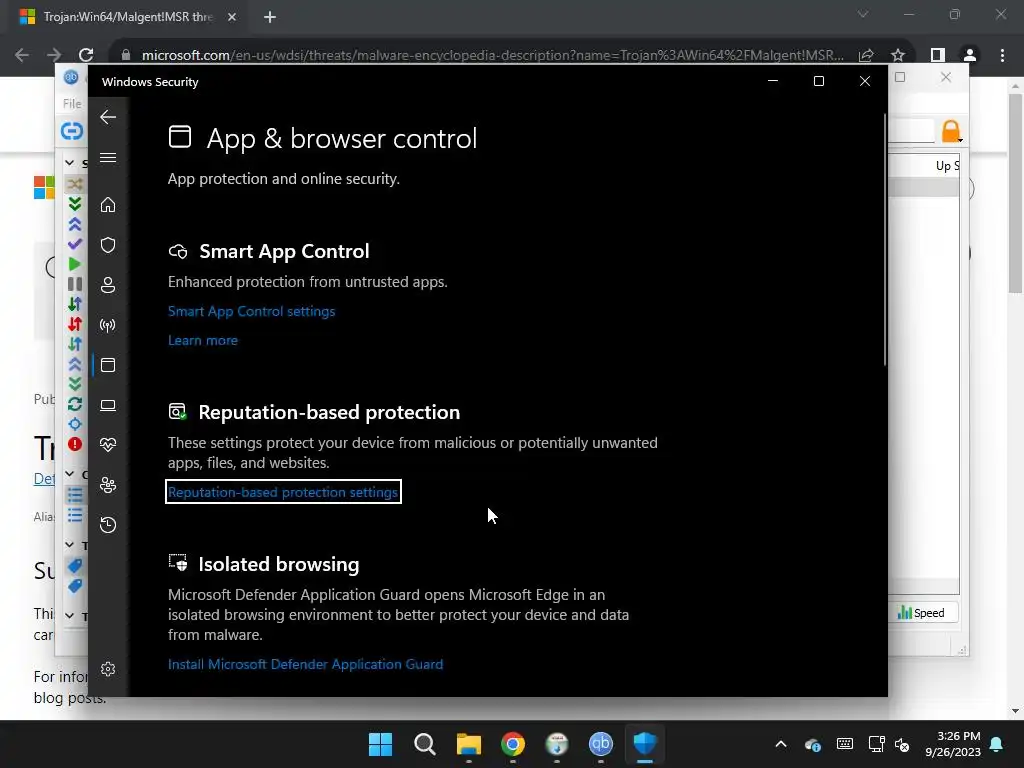This screenshot has width=1024, height=768.
Task: Click Windows Security taskbar shield icon
Action: 645,744
